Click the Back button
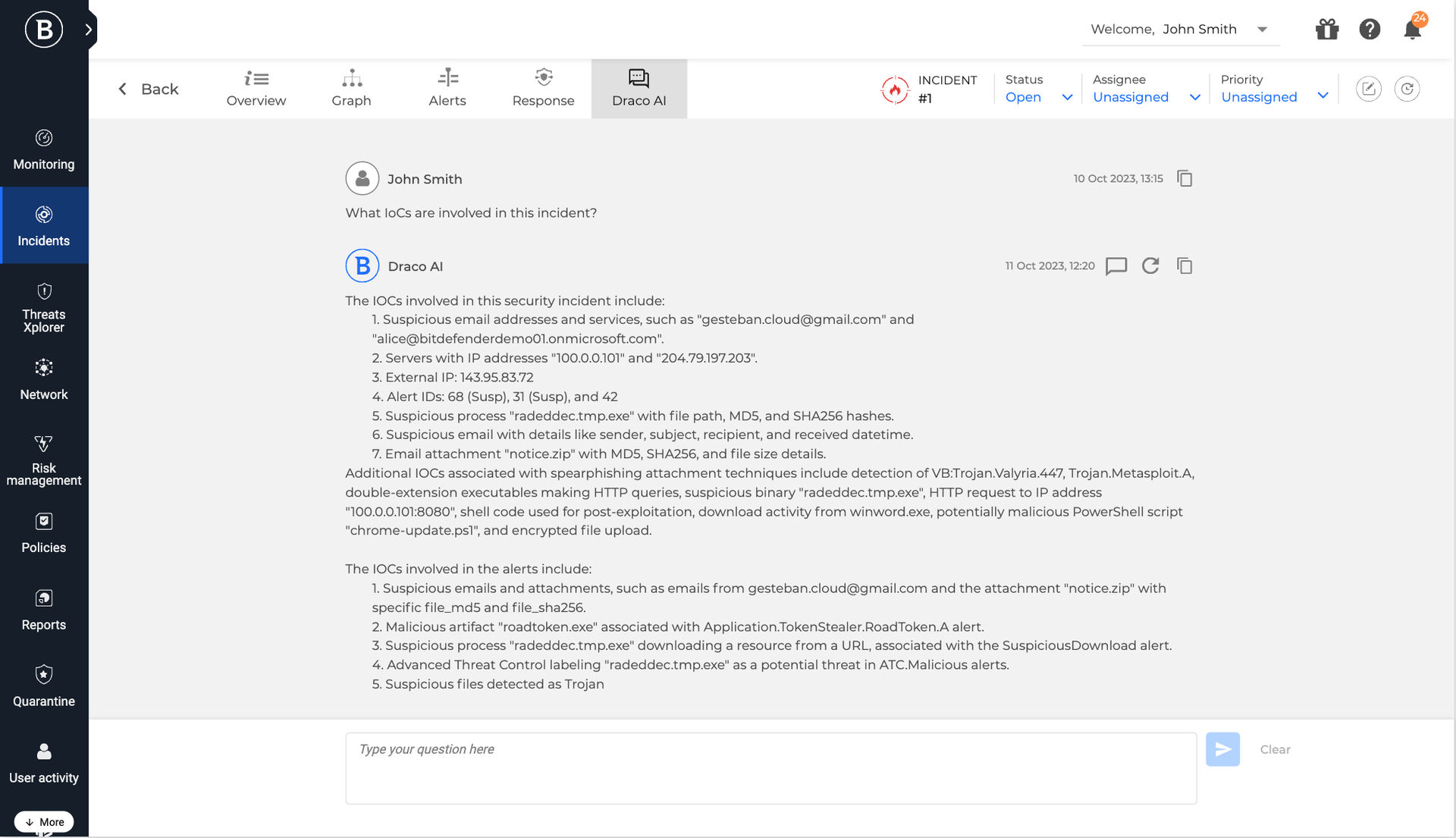Screen dimensions: 1456x838 click(x=149, y=89)
